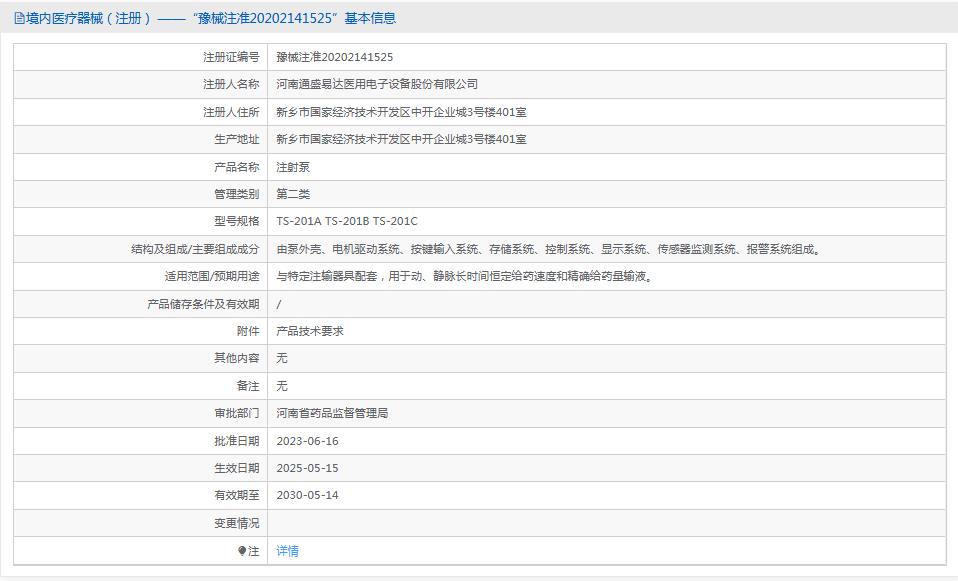Click the 变更情况 row label
Image resolution: width=958 pixels, height=581 pixels.
click(232, 522)
